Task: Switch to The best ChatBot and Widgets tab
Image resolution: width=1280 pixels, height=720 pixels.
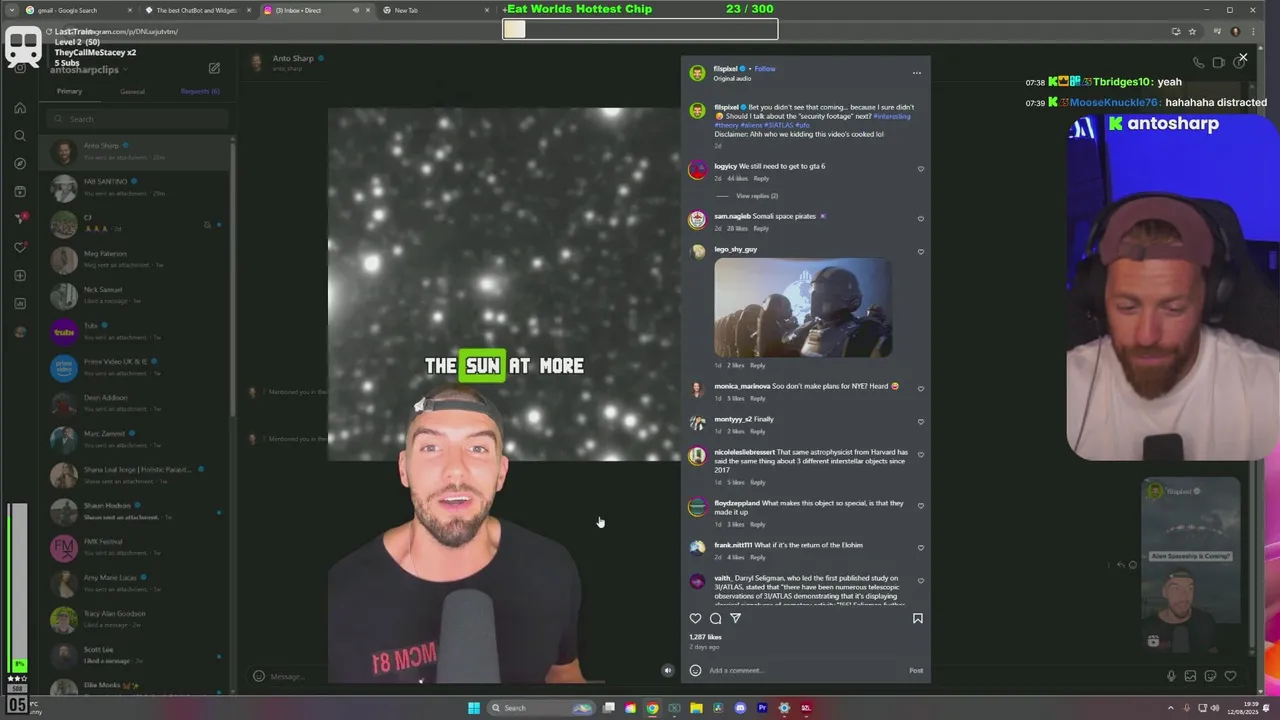Action: pyautogui.click(x=198, y=10)
